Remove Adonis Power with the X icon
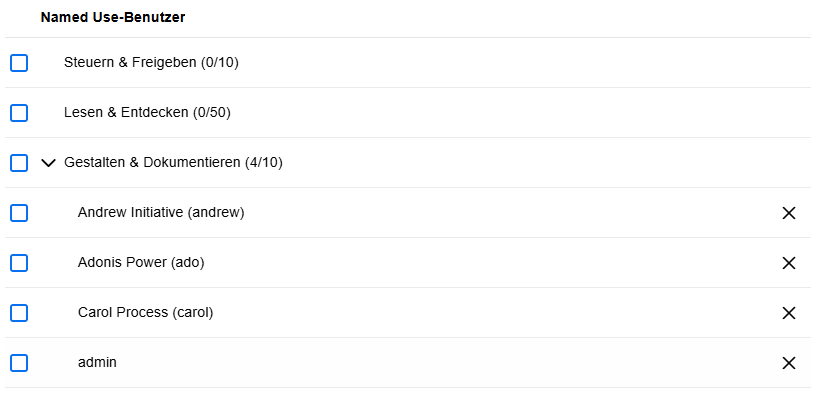The height and width of the screenshot is (398, 819). tap(788, 263)
